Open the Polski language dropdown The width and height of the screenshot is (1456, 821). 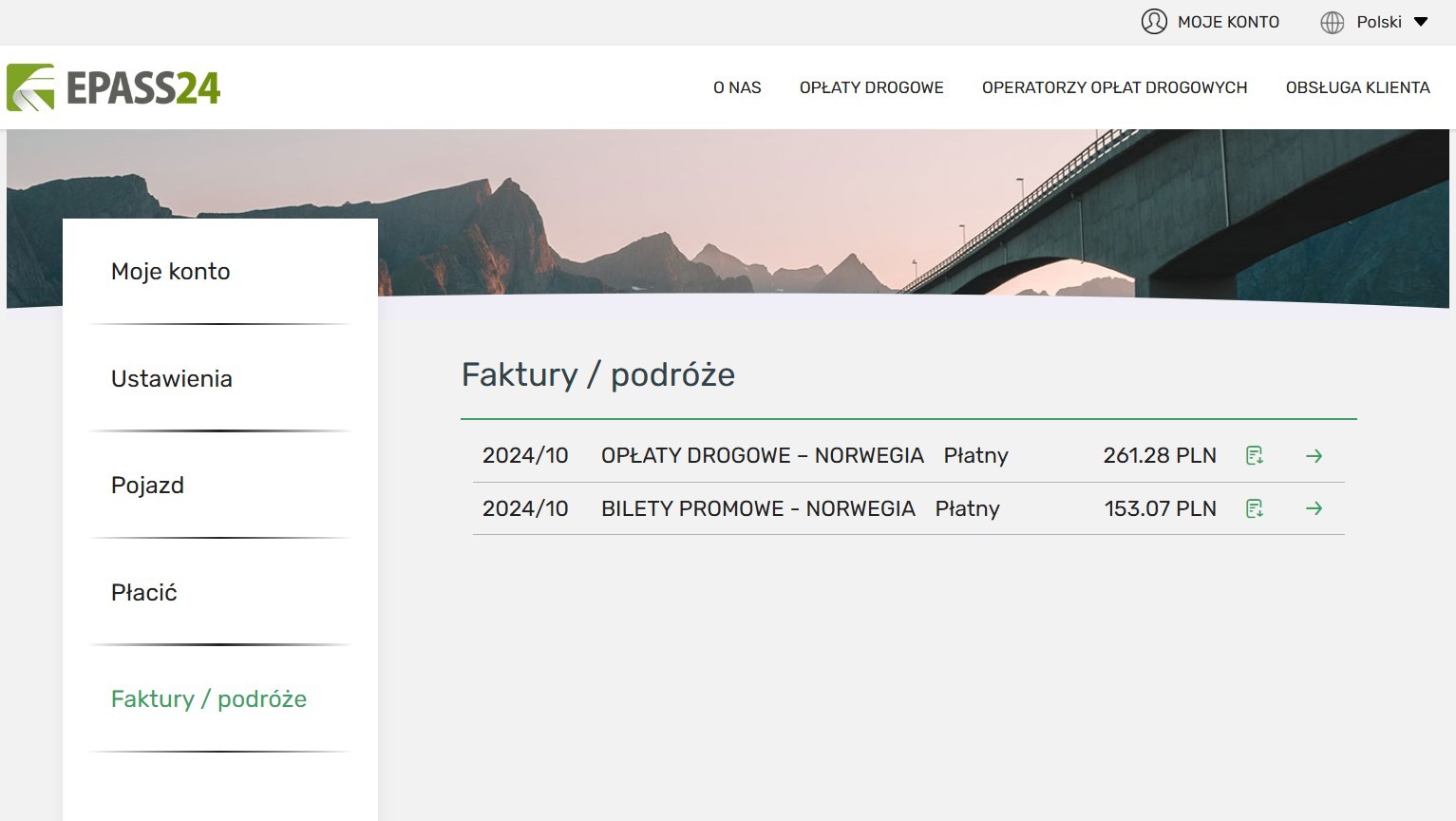coord(1379,21)
